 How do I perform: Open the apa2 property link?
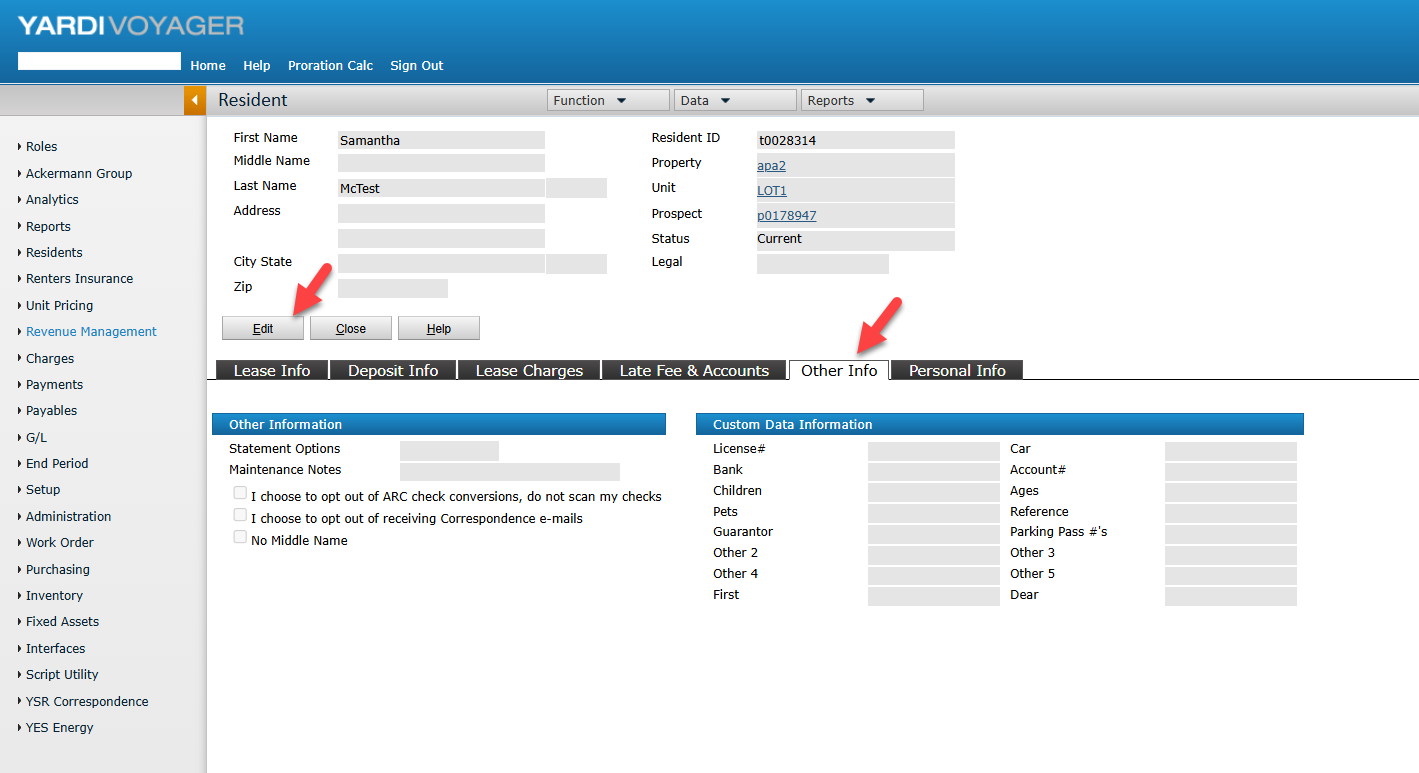[771, 166]
